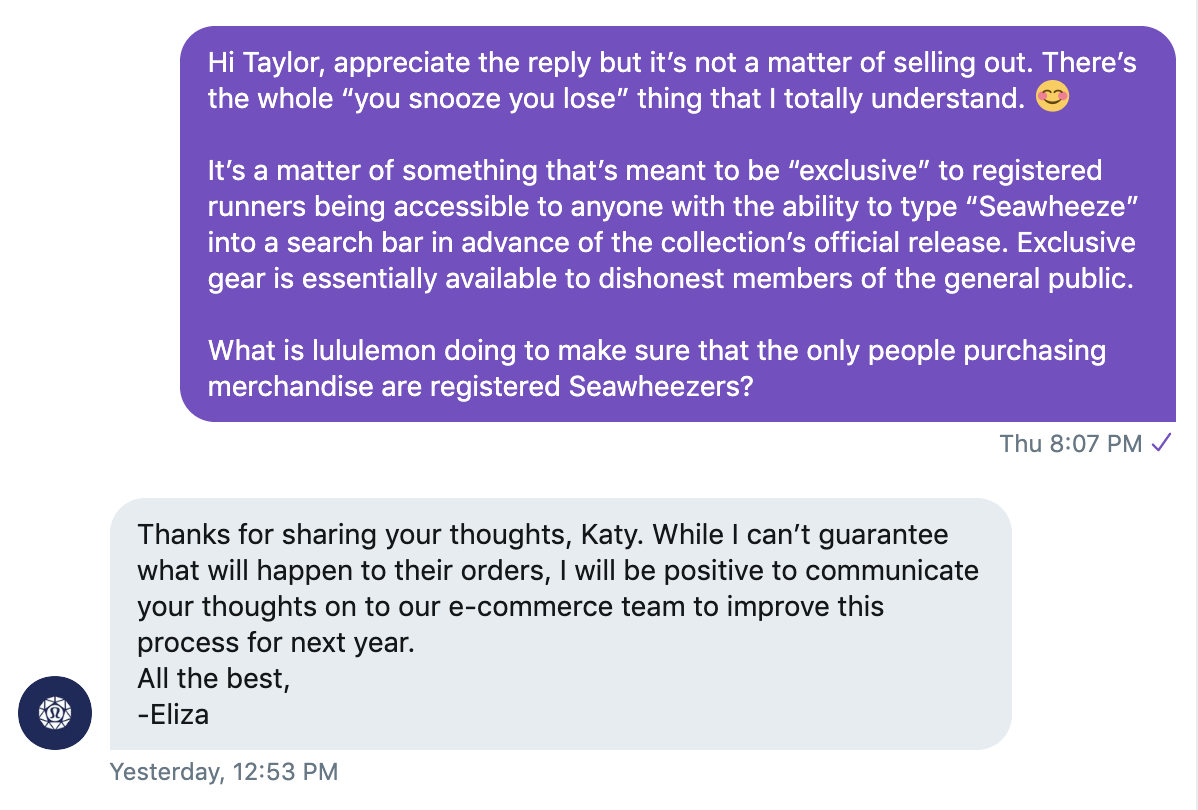This screenshot has height=810, width=1198.
Task: Click the "All the best," closing line
Action: pos(214,678)
